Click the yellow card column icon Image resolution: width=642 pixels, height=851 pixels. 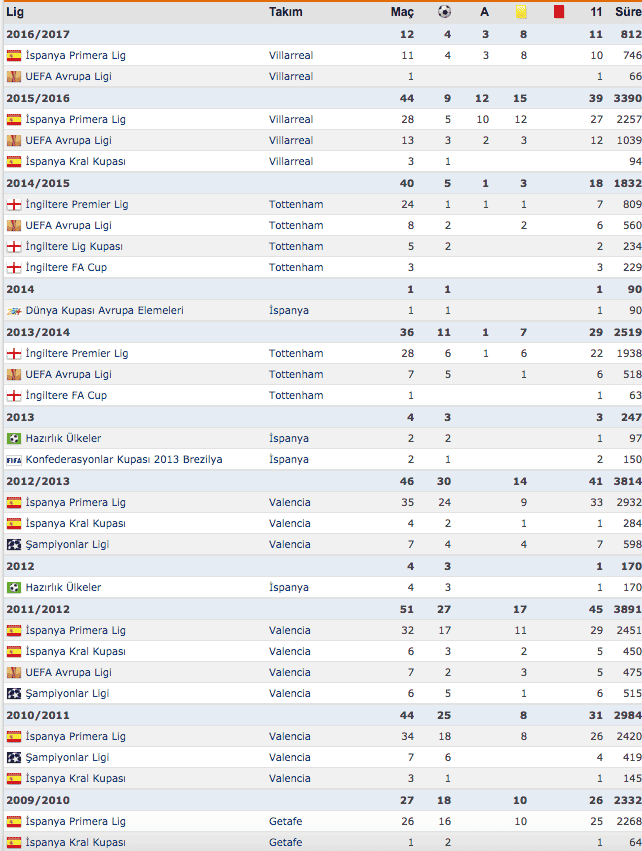tap(521, 11)
